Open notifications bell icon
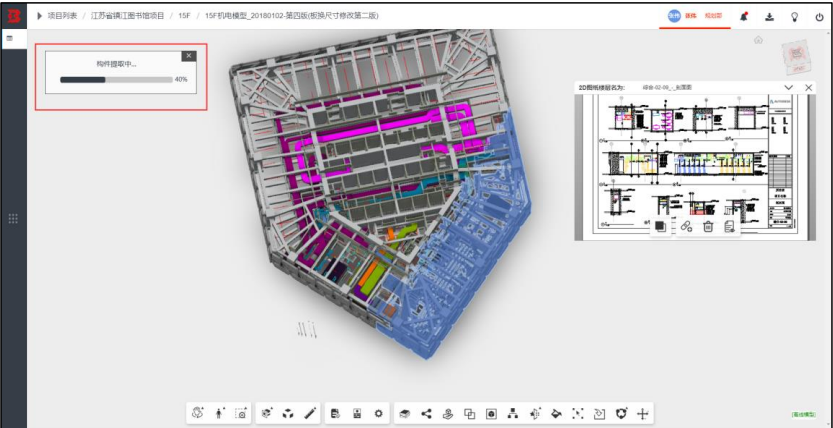The width and height of the screenshot is (833, 428). click(744, 16)
